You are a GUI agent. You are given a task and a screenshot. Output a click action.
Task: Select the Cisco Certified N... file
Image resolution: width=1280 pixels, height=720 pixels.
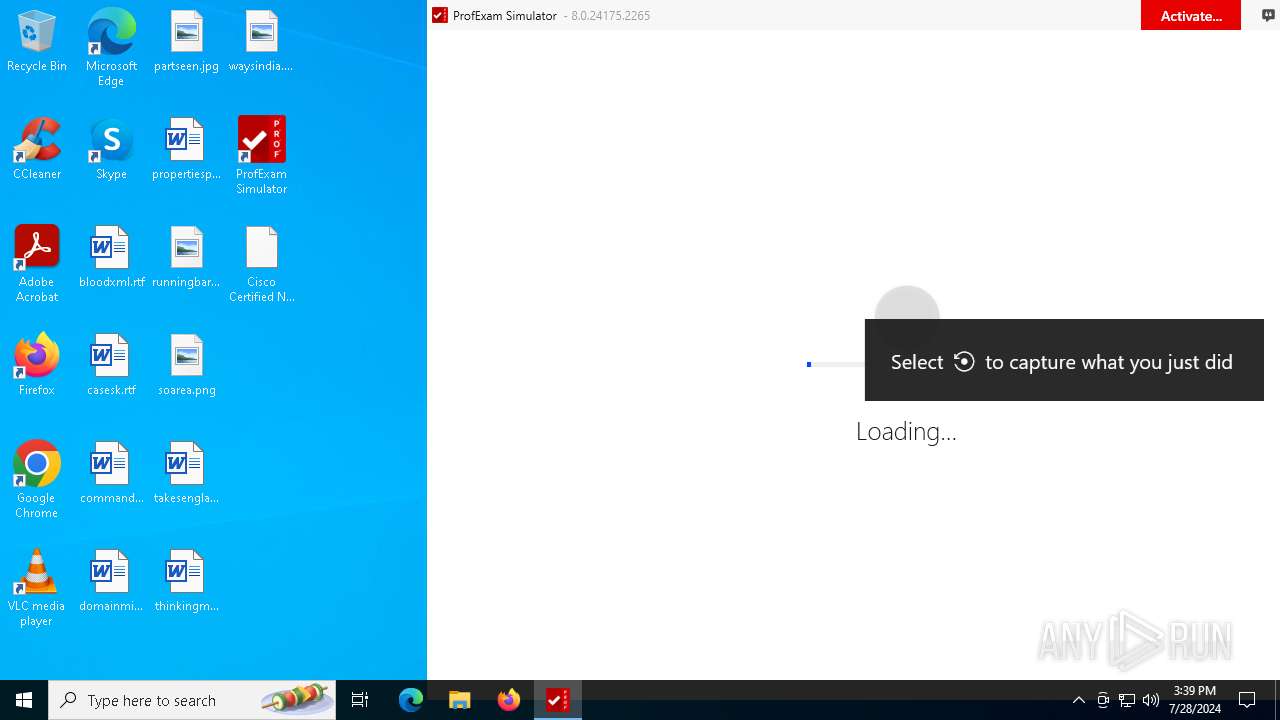point(261,264)
